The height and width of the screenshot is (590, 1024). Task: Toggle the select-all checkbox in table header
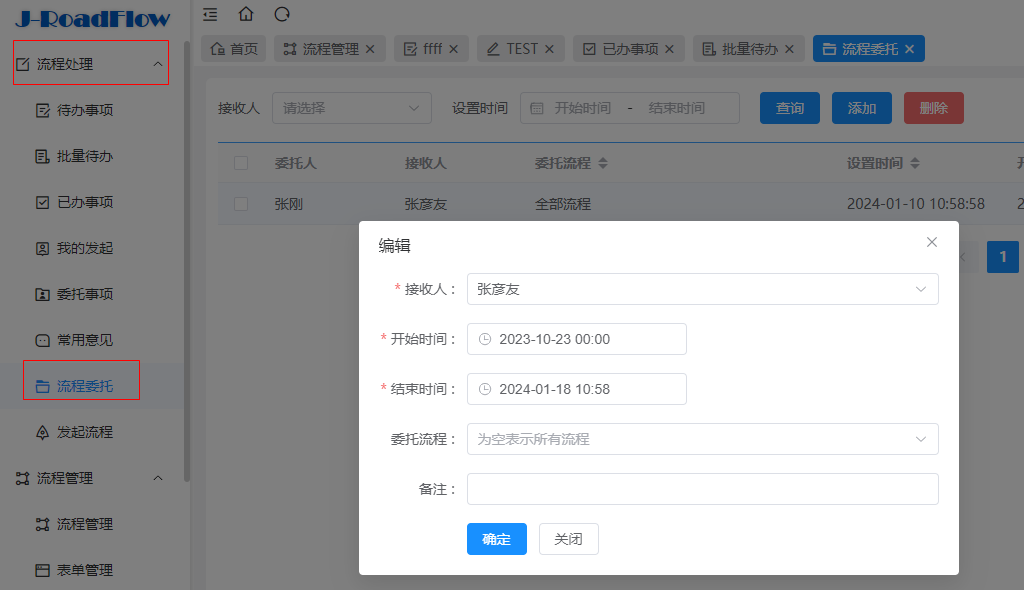[241, 163]
